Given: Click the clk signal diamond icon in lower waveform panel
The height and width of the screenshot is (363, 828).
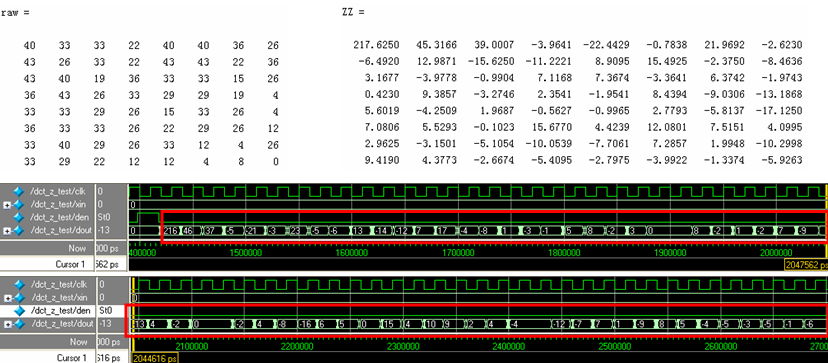Looking at the screenshot, I should (19, 284).
